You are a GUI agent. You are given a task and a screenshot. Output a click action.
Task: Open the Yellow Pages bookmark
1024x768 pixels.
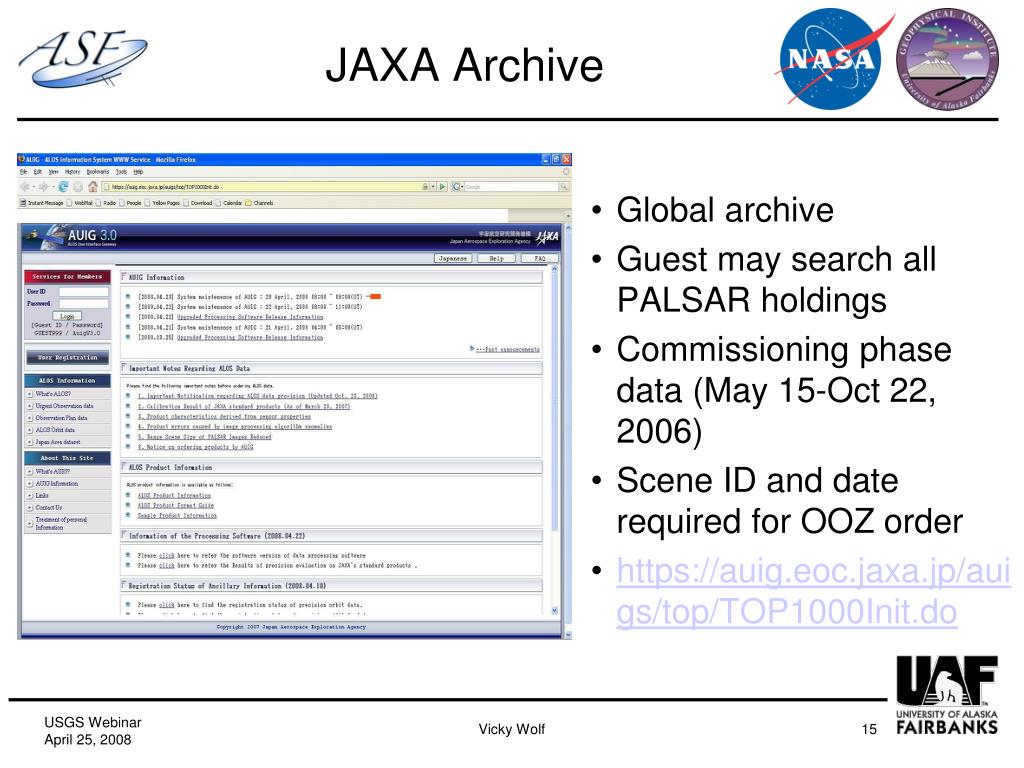(162, 203)
